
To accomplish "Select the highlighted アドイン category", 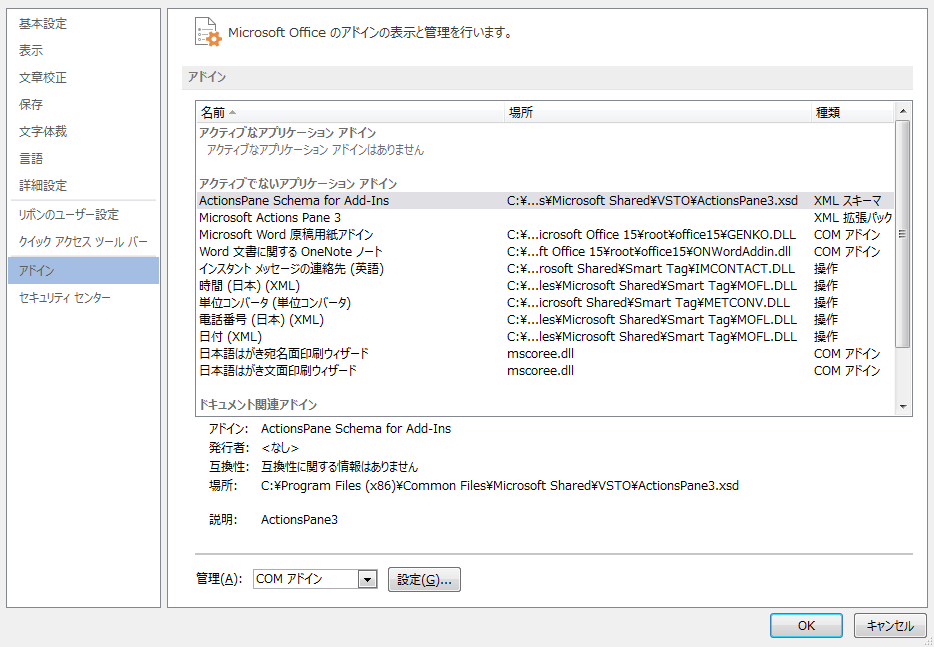I will (x=83, y=270).
